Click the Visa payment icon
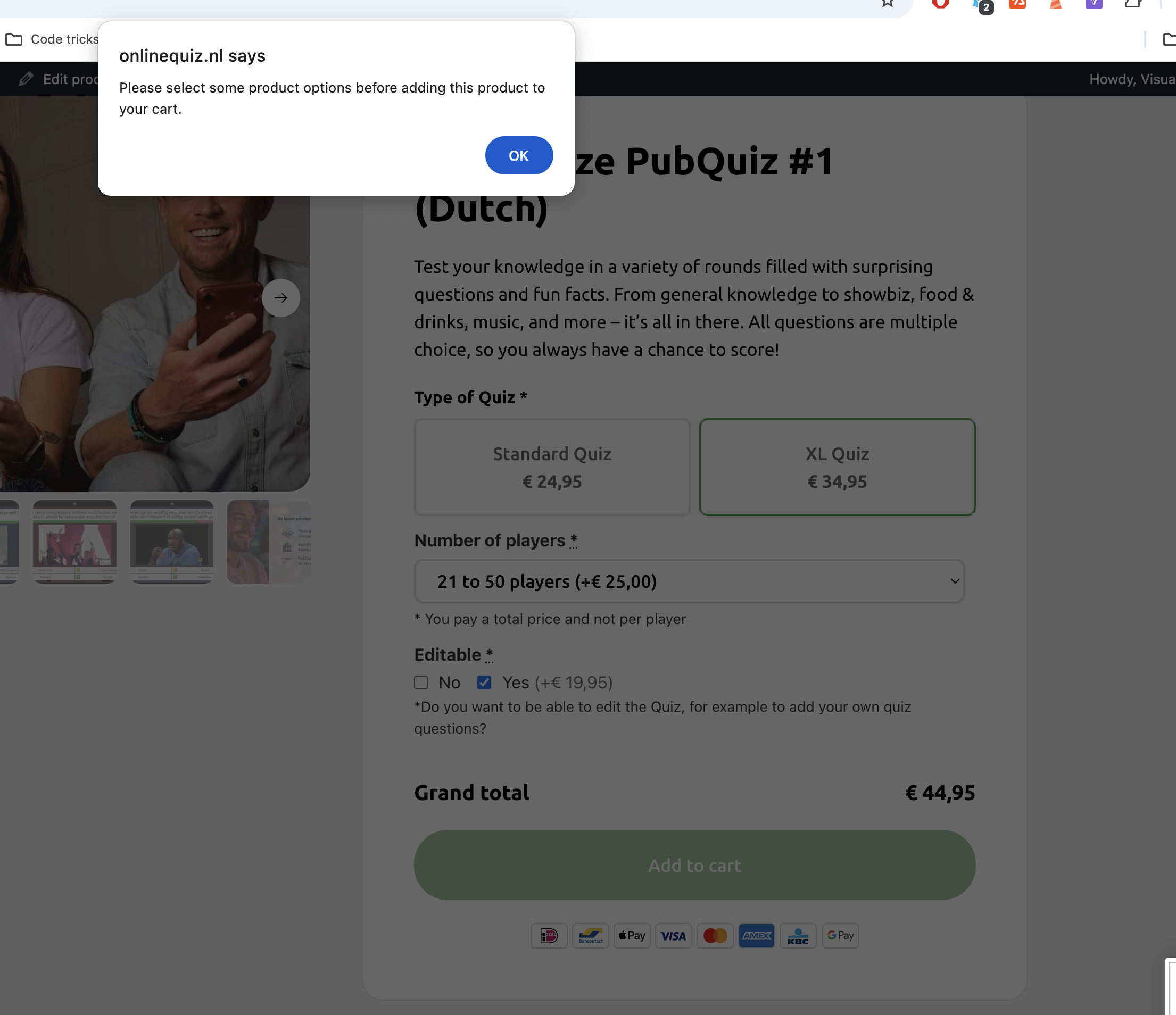Viewport: 1176px width, 1015px height. point(673,936)
